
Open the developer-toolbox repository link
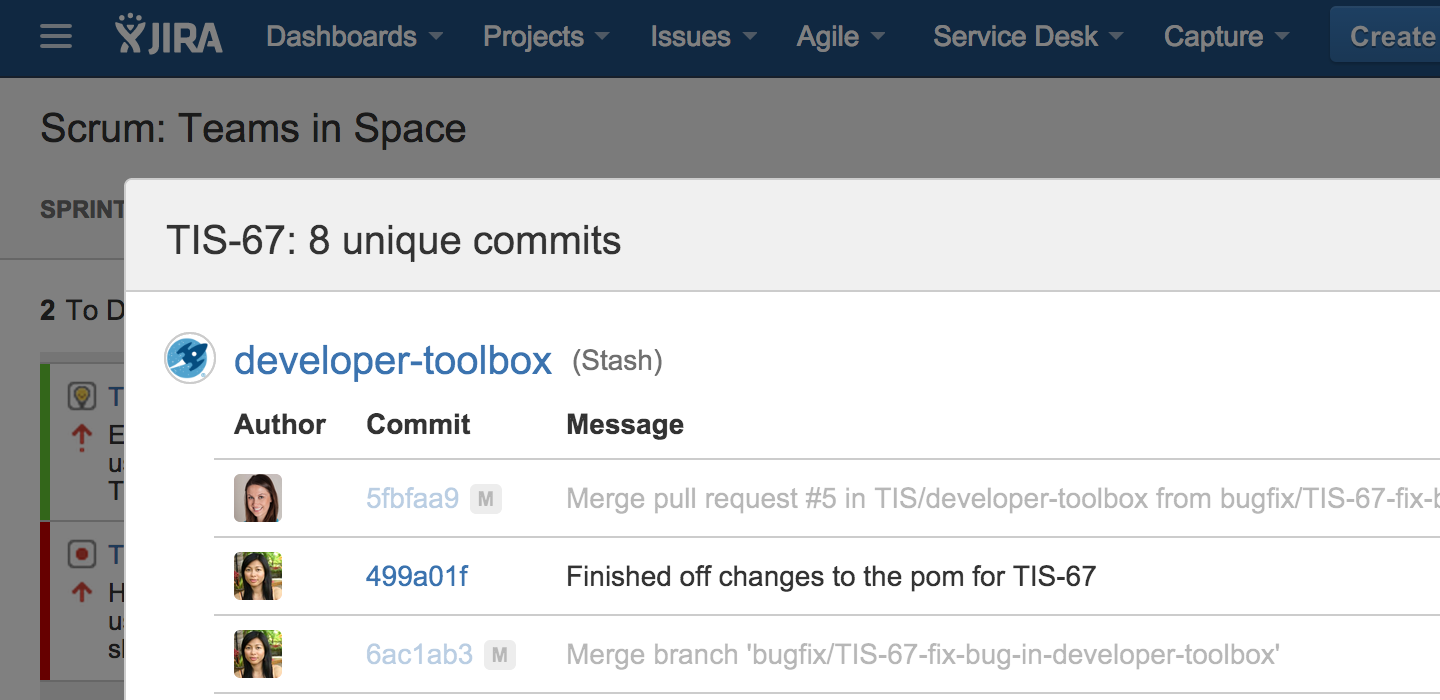pyautogui.click(x=393, y=360)
